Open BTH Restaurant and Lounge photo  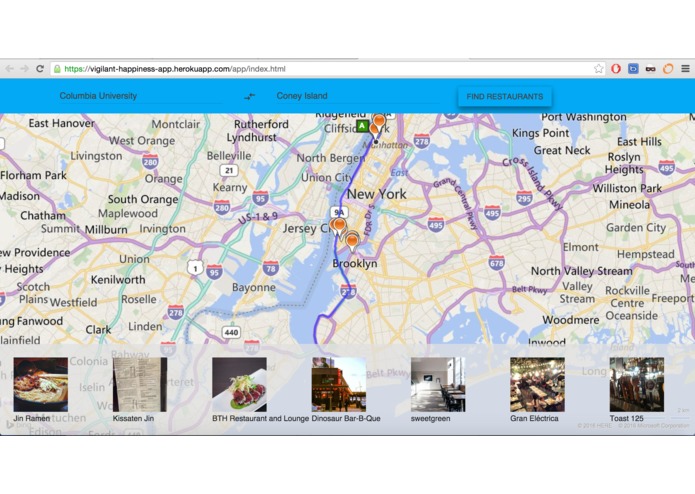(x=239, y=385)
